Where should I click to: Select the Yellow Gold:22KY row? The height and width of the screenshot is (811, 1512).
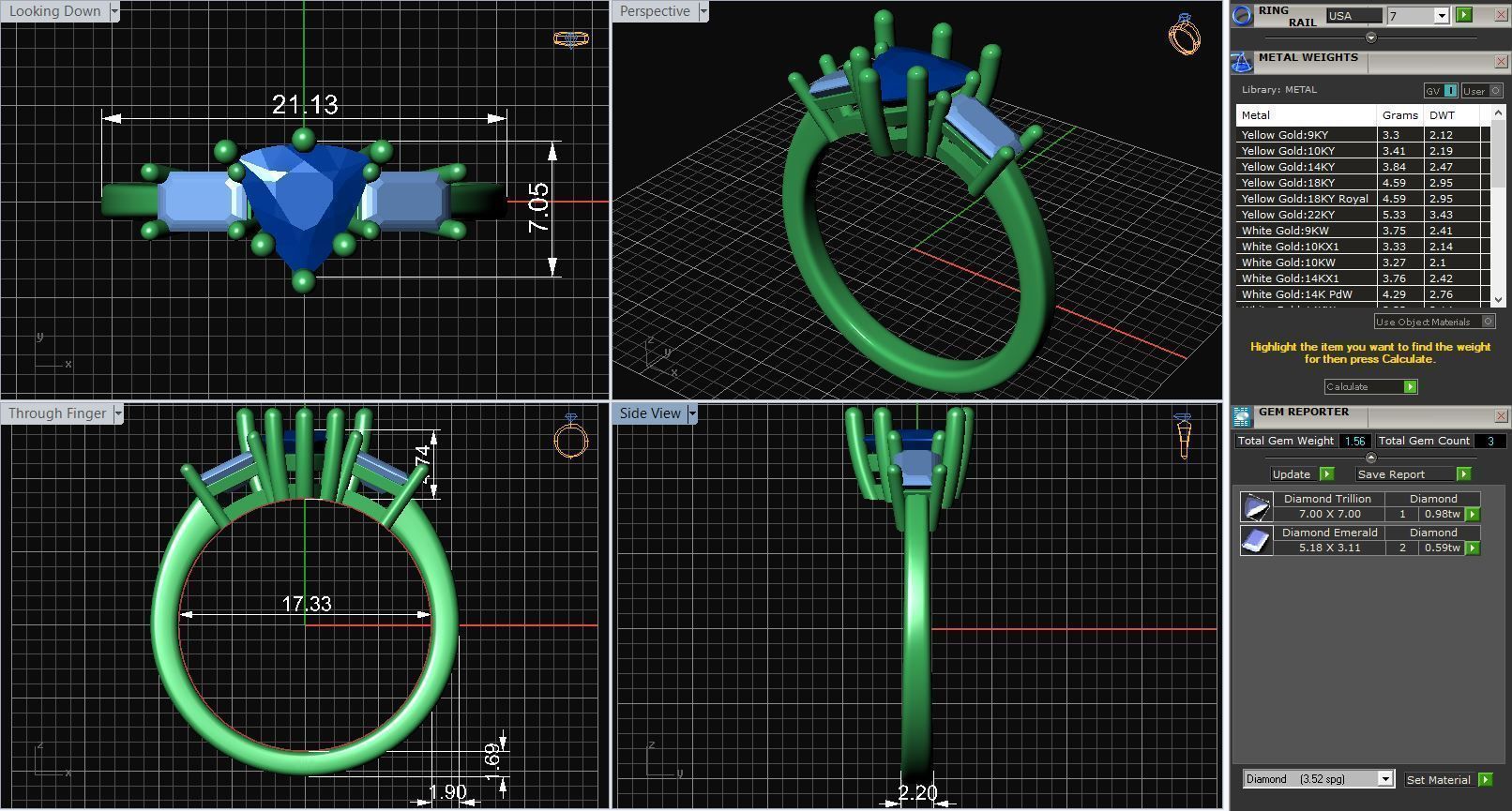(1363, 215)
